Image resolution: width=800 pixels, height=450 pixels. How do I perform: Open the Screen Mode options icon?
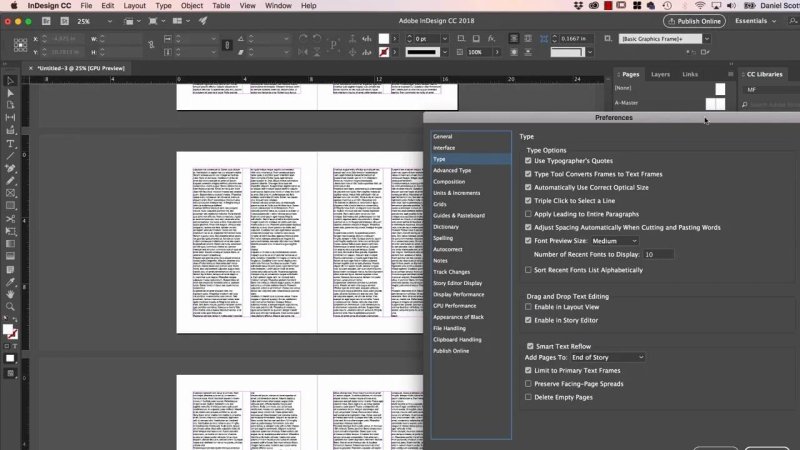point(155,21)
